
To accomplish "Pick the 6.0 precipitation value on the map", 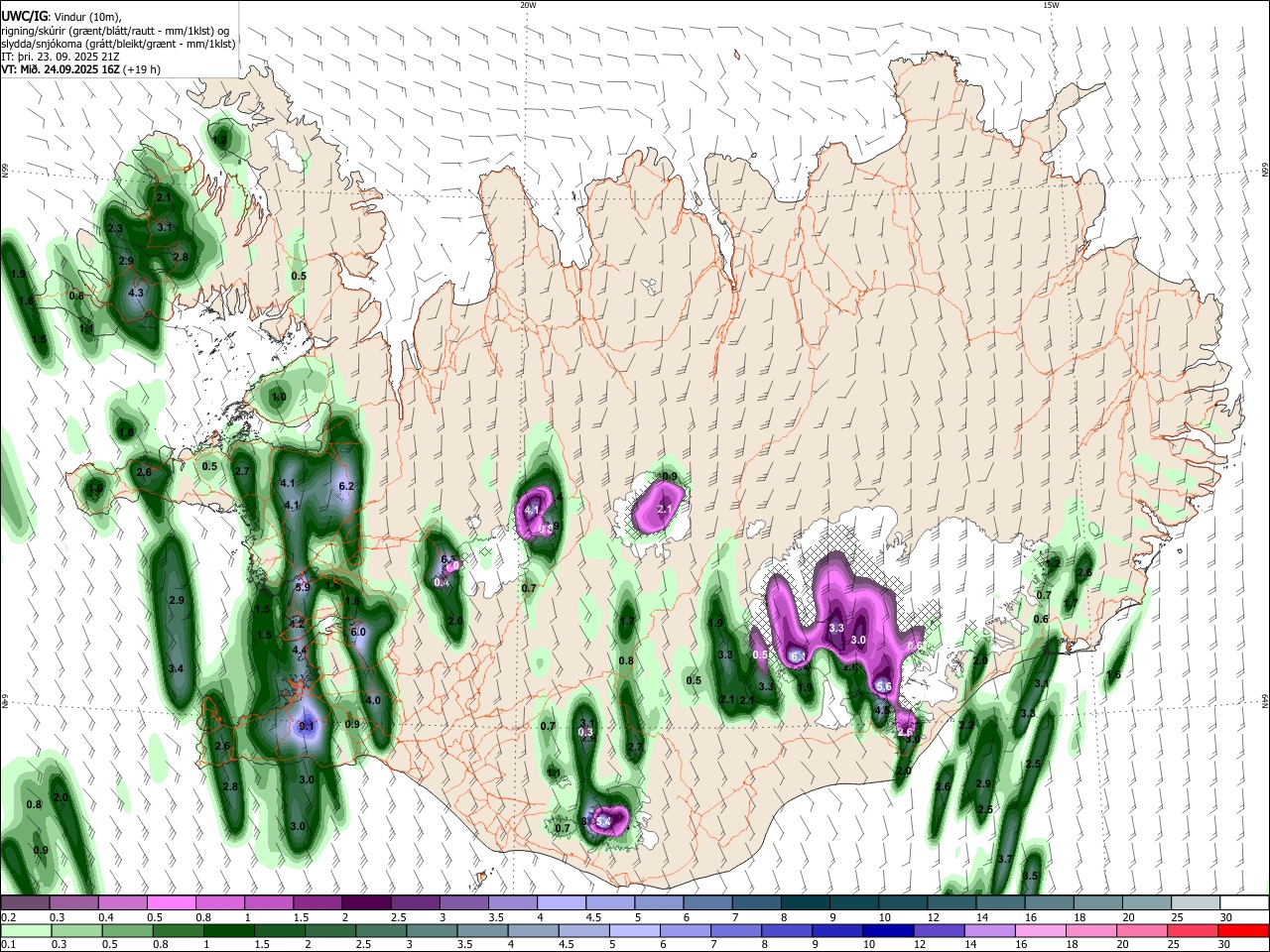I will coord(358,632).
